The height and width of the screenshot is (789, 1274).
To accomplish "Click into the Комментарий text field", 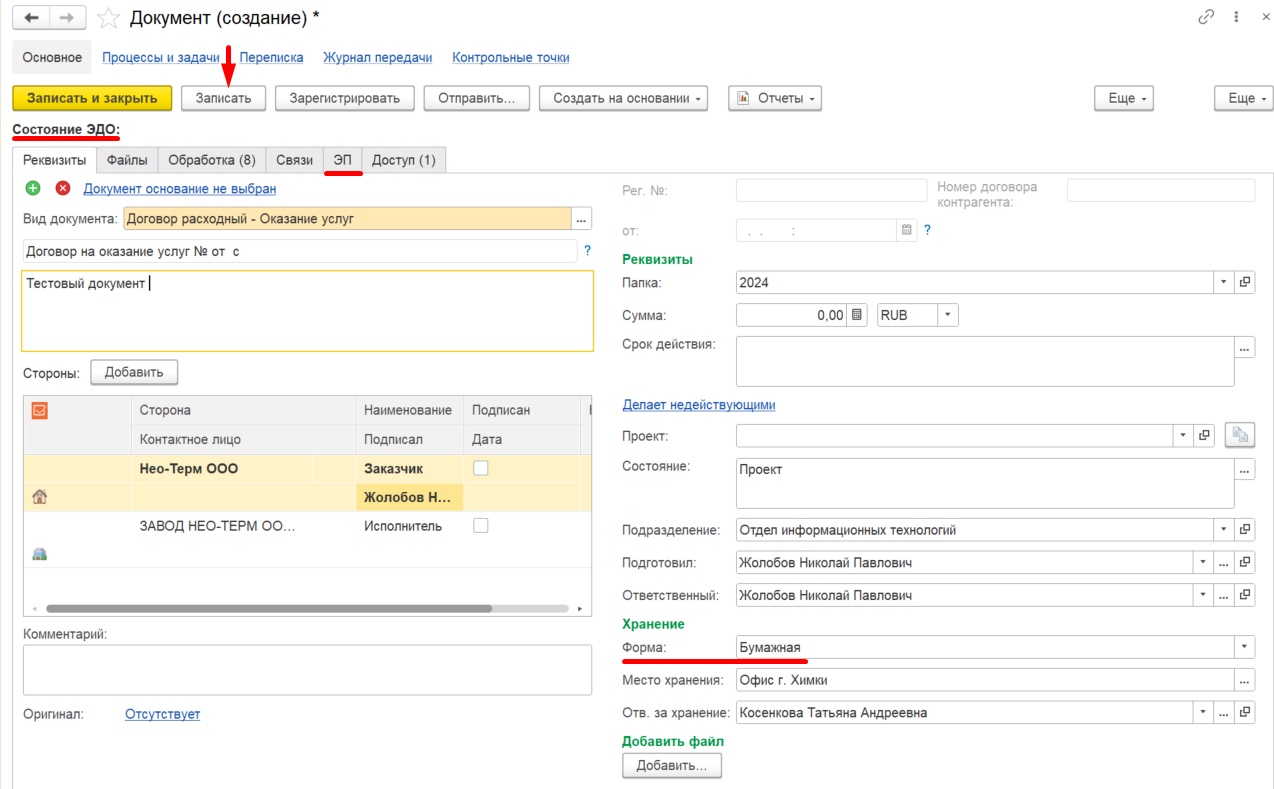I will (307, 670).
